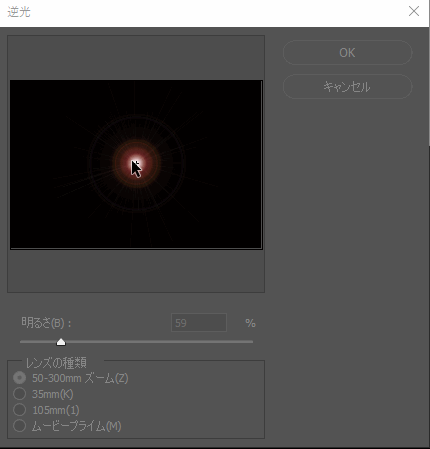Click the right end of brightness slider track
430x449 pixels.
tap(251, 342)
